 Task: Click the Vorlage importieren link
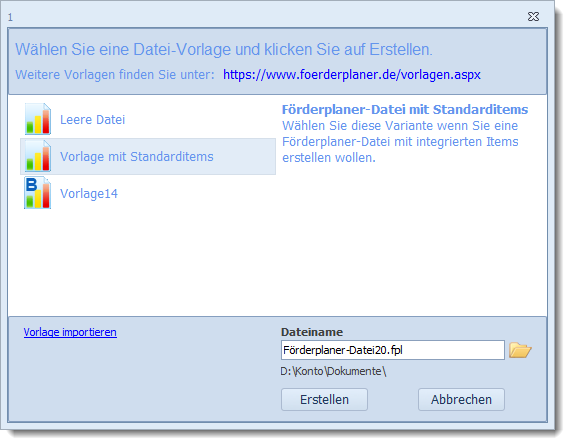[70, 332]
